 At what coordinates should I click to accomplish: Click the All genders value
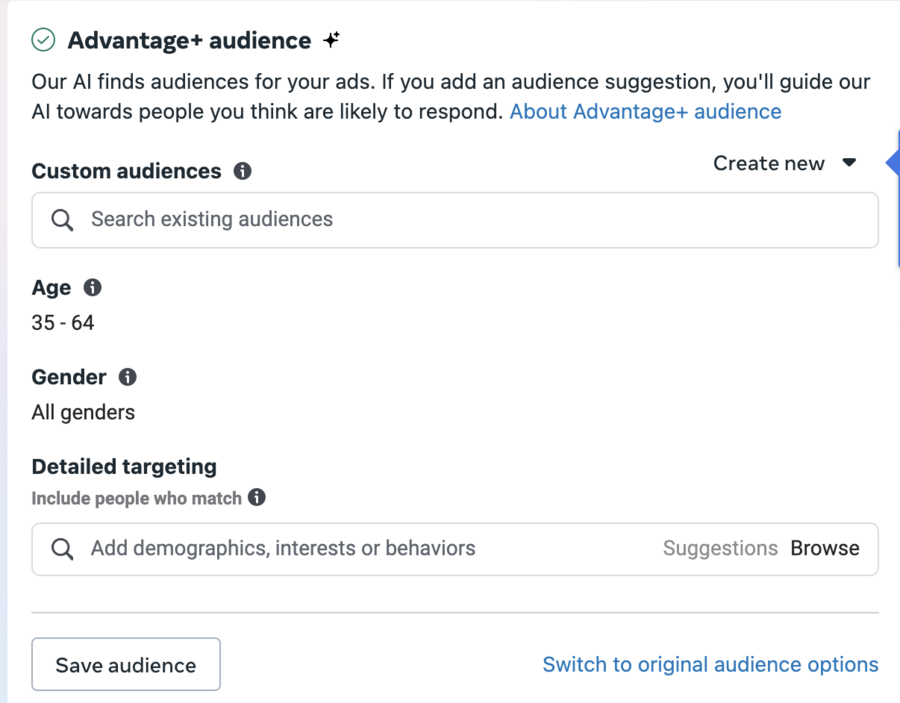(x=83, y=413)
